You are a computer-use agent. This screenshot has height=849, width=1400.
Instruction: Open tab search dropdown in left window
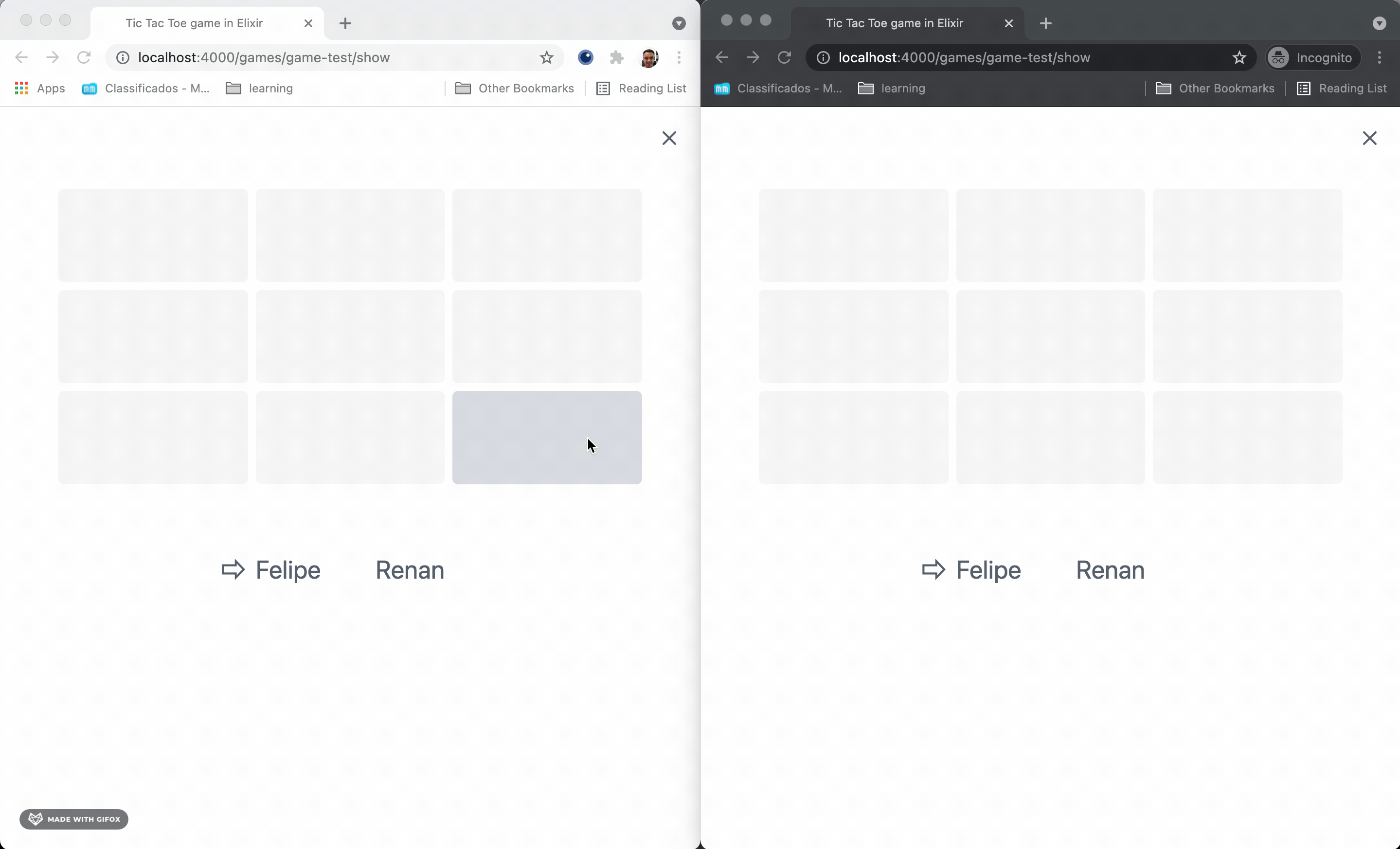pyautogui.click(x=679, y=23)
